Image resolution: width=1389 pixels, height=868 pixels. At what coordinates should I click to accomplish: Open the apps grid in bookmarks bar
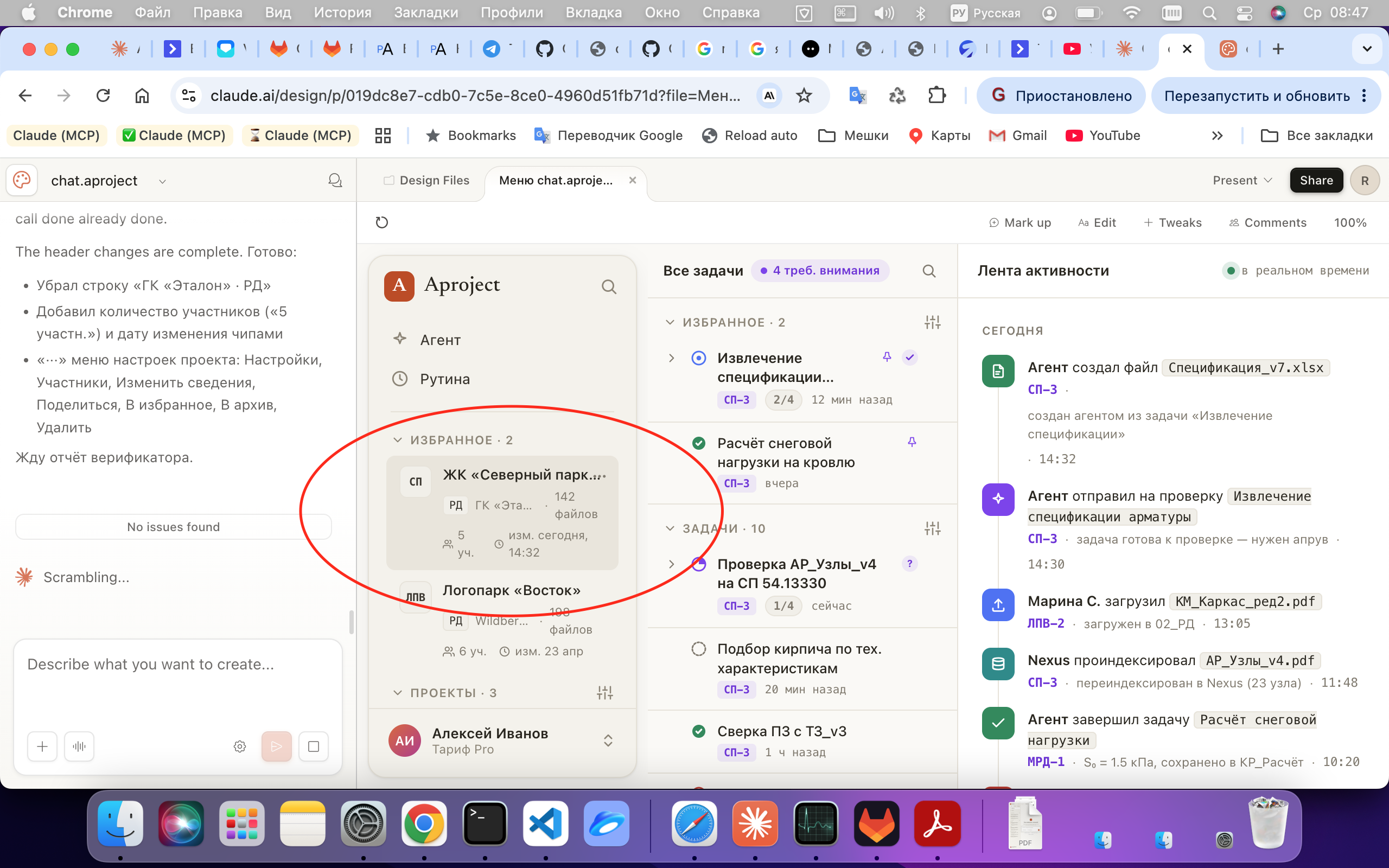tap(383, 136)
